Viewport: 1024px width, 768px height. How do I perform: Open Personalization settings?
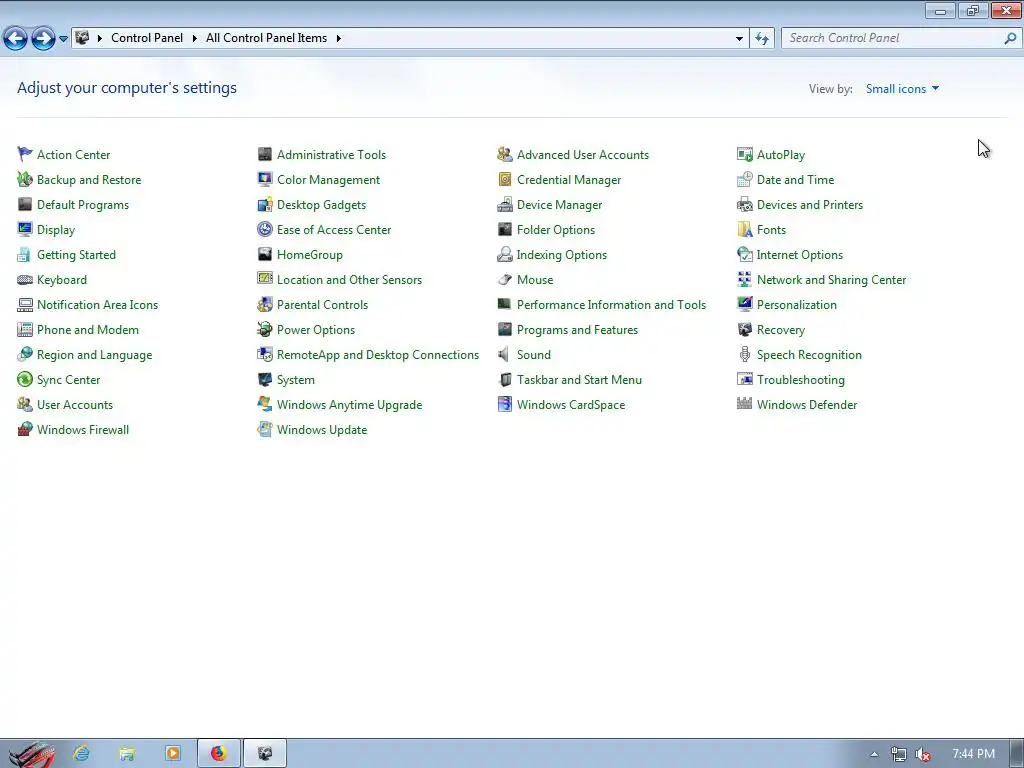(797, 304)
